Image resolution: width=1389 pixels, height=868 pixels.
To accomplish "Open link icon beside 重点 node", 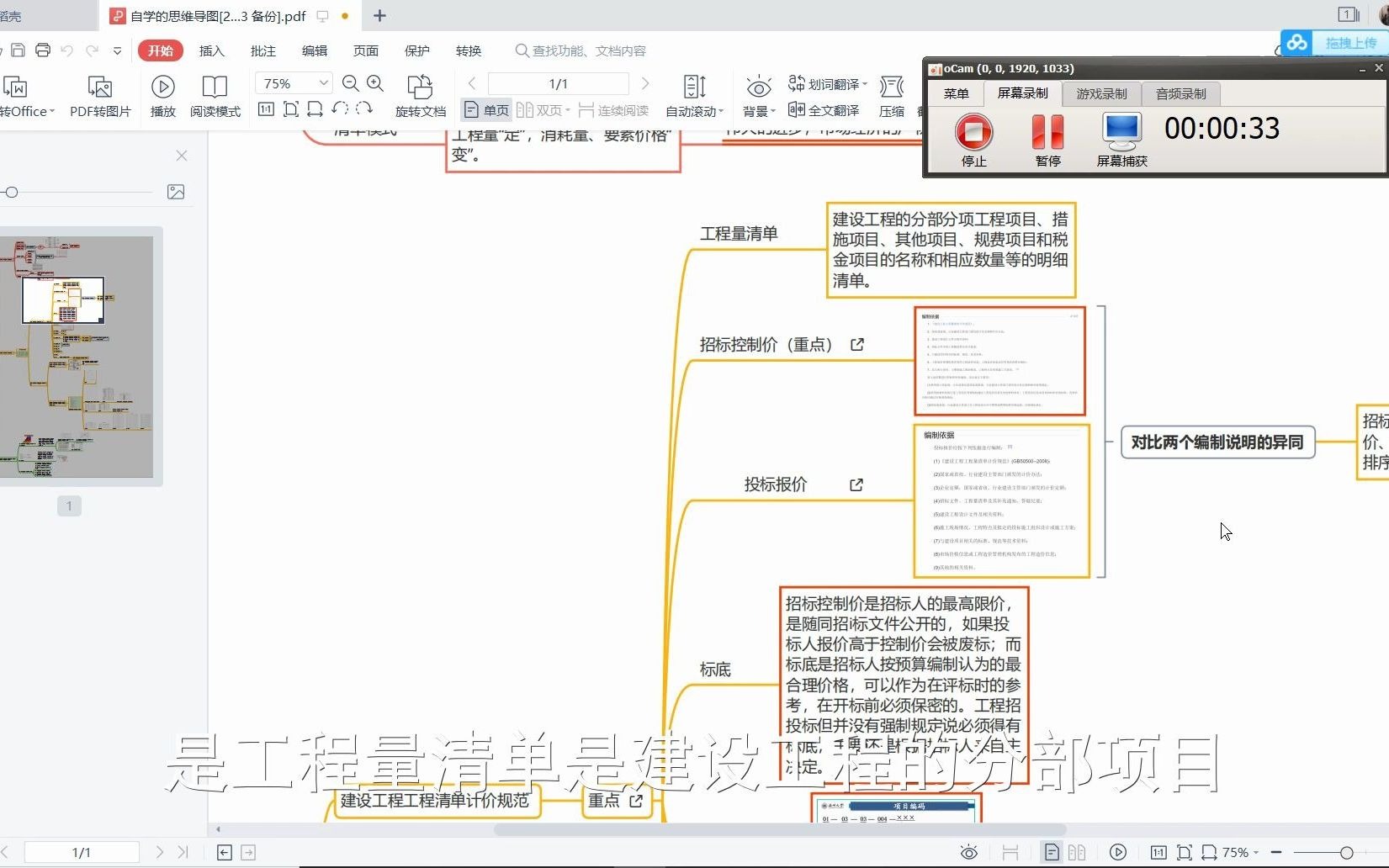I will tap(636, 801).
